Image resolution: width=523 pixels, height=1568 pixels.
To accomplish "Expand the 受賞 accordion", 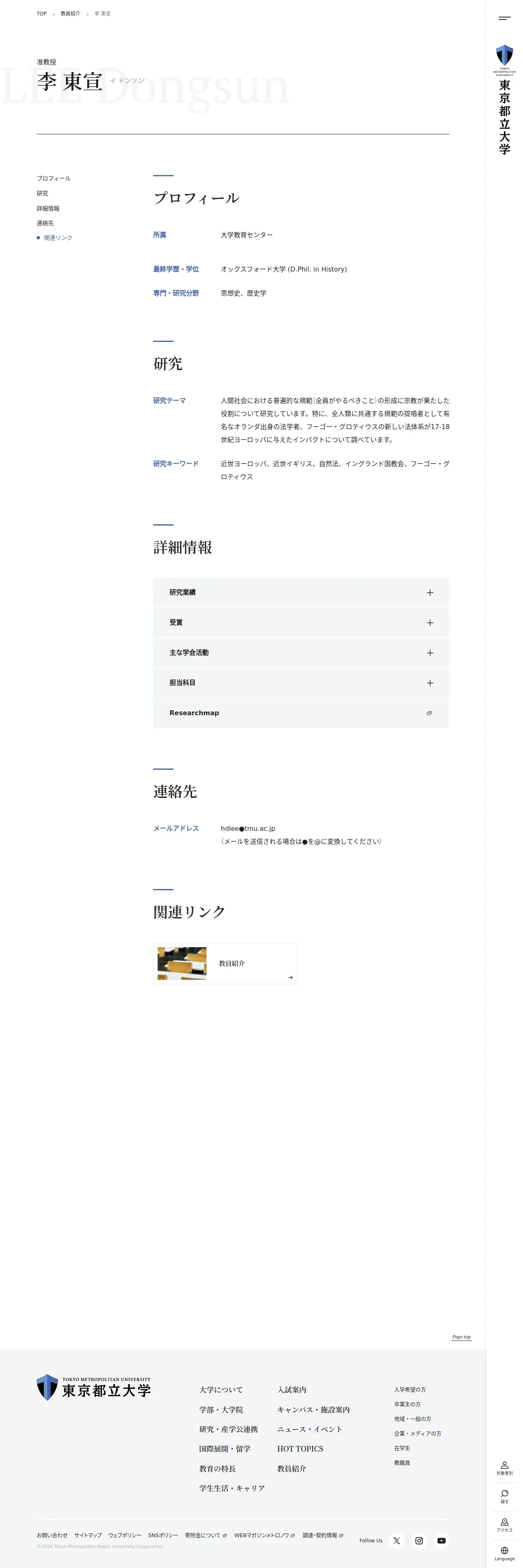I will [301, 623].
